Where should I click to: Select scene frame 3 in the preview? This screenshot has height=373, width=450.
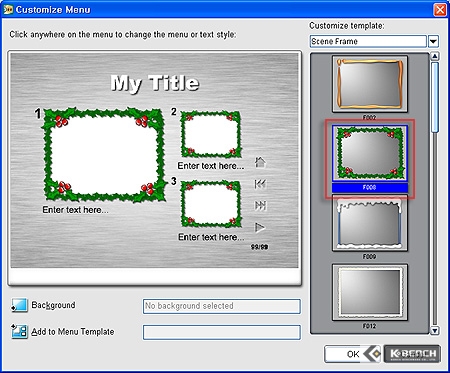tap(211, 204)
